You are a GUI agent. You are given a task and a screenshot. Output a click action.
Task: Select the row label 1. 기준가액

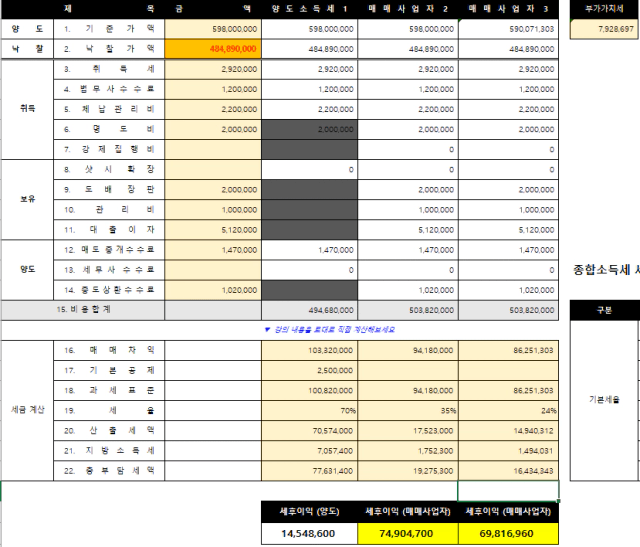pyautogui.click(x=109, y=29)
